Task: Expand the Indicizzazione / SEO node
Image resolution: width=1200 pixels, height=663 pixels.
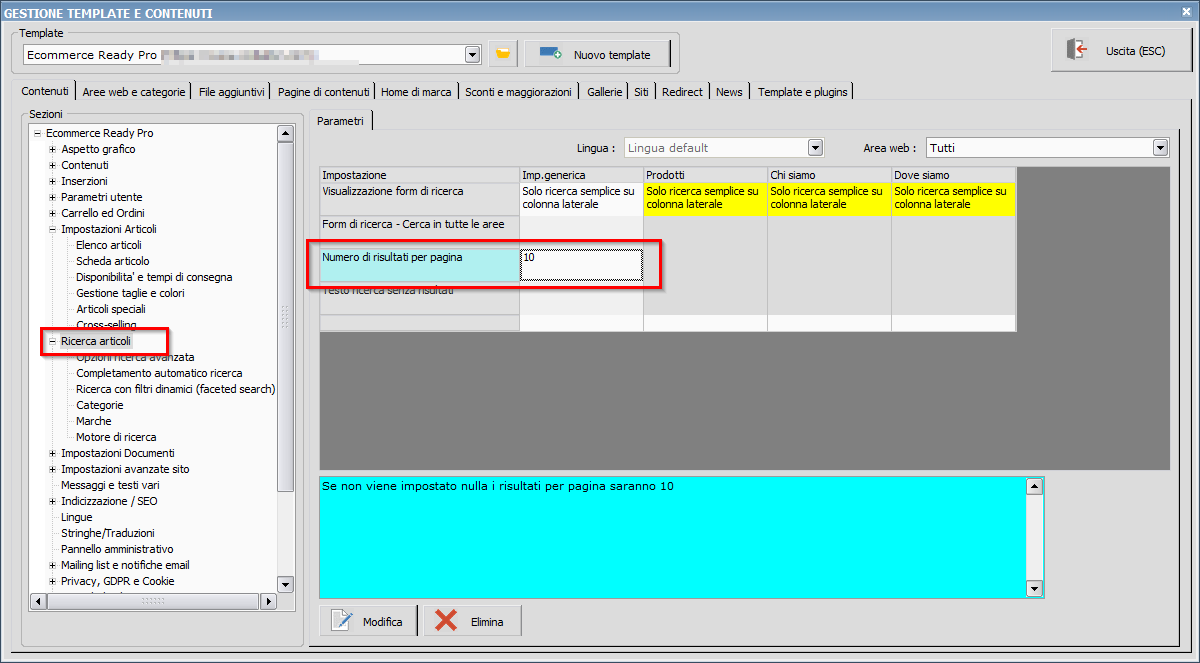Action: coord(52,501)
